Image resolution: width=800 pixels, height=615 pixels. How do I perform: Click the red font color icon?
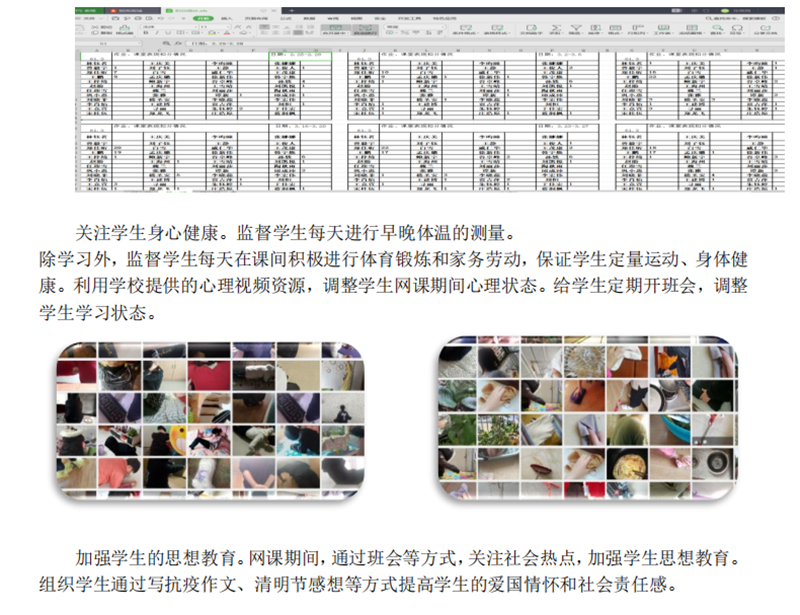tap(226, 33)
